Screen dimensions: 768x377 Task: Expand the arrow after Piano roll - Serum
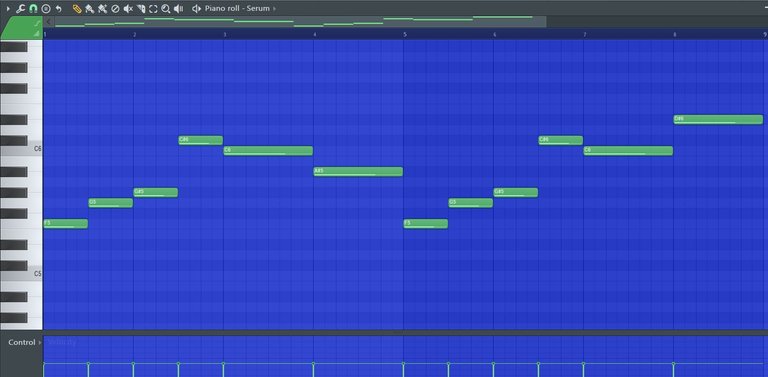click(274, 8)
